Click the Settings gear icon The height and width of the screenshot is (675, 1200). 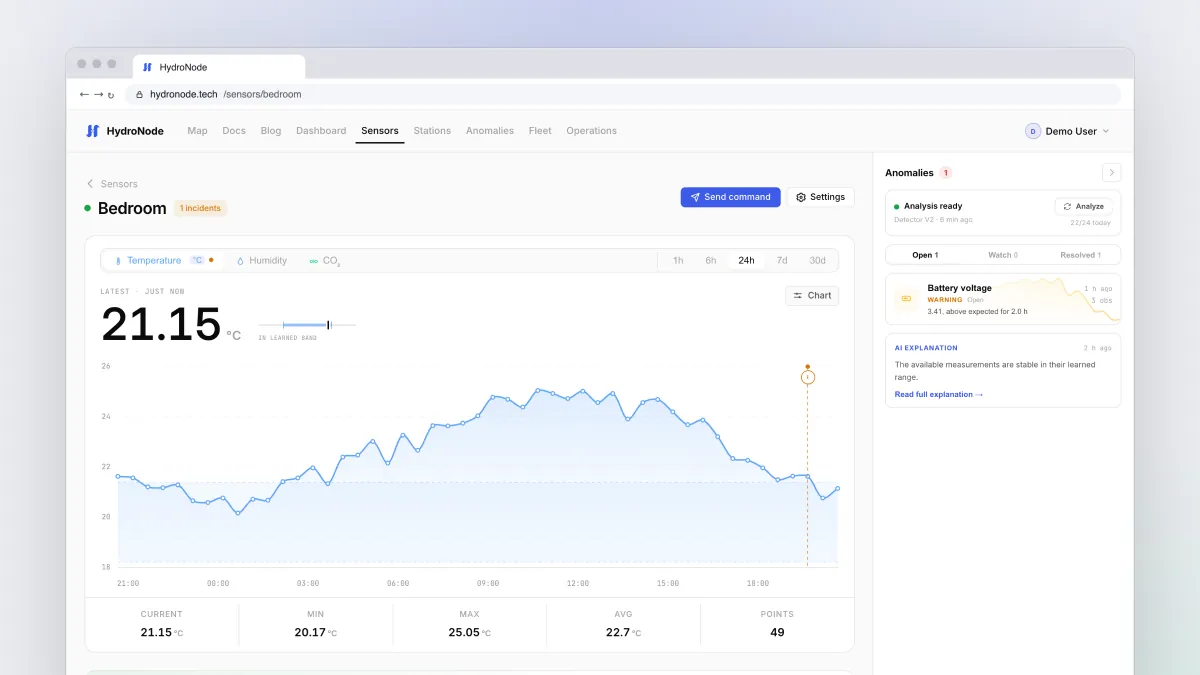801,197
